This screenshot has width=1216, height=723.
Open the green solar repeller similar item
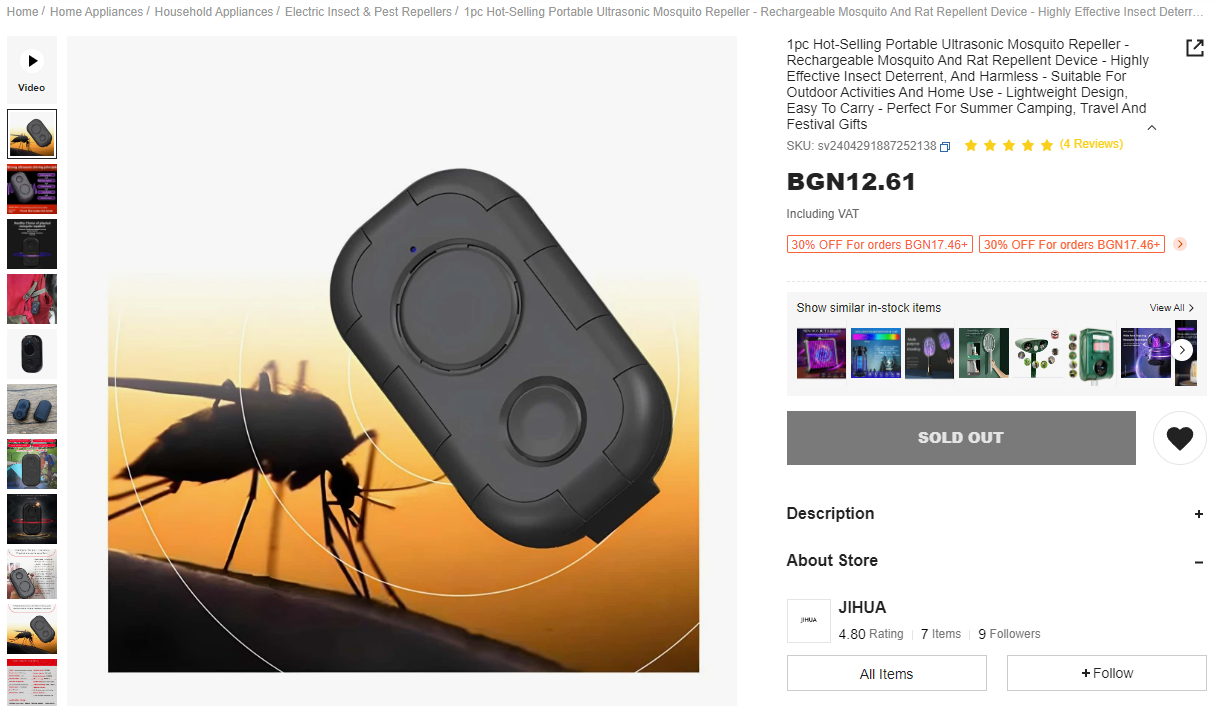pyautogui.click(x=1093, y=353)
